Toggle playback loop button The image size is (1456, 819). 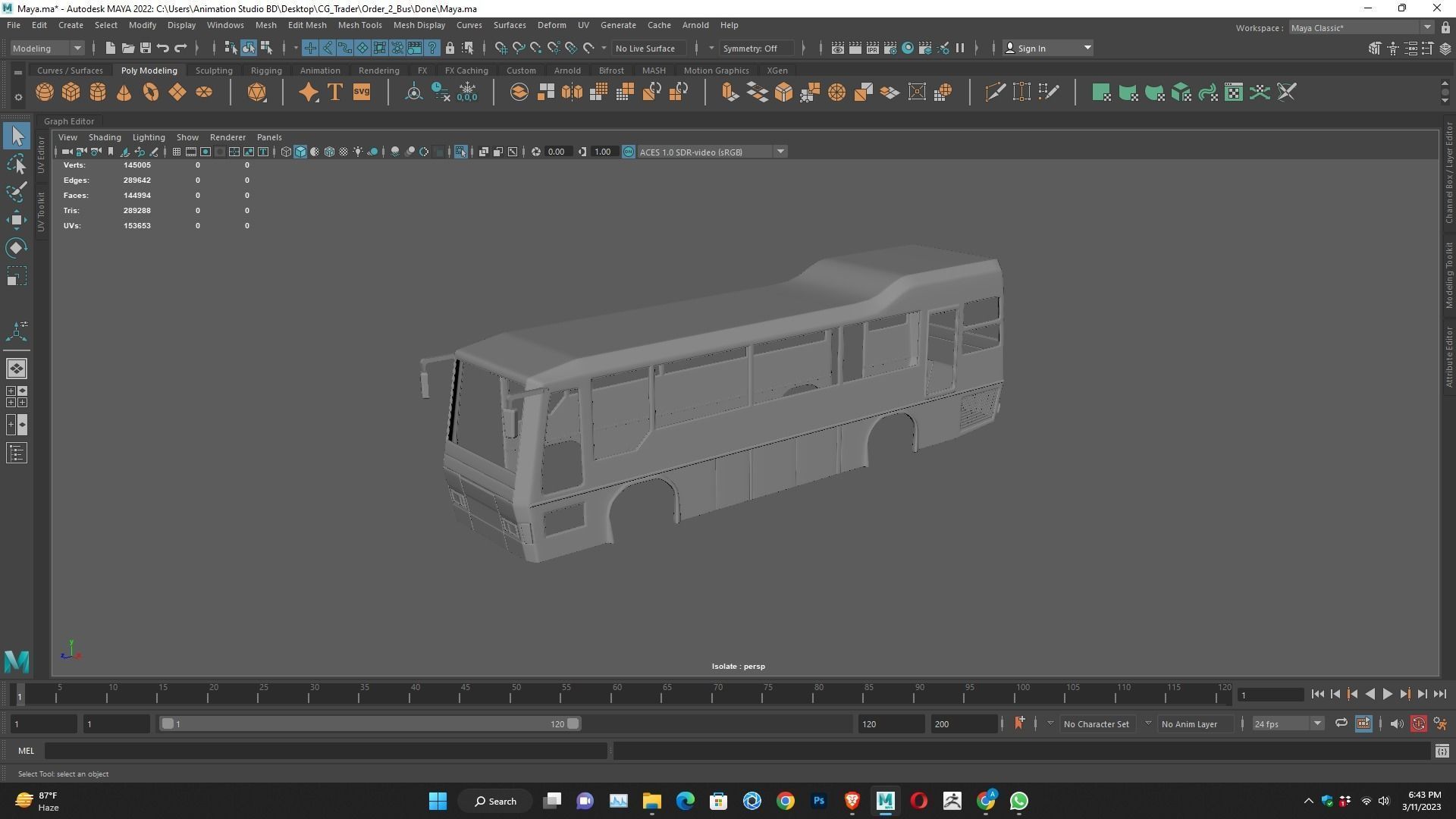click(x=1341, y=723)
